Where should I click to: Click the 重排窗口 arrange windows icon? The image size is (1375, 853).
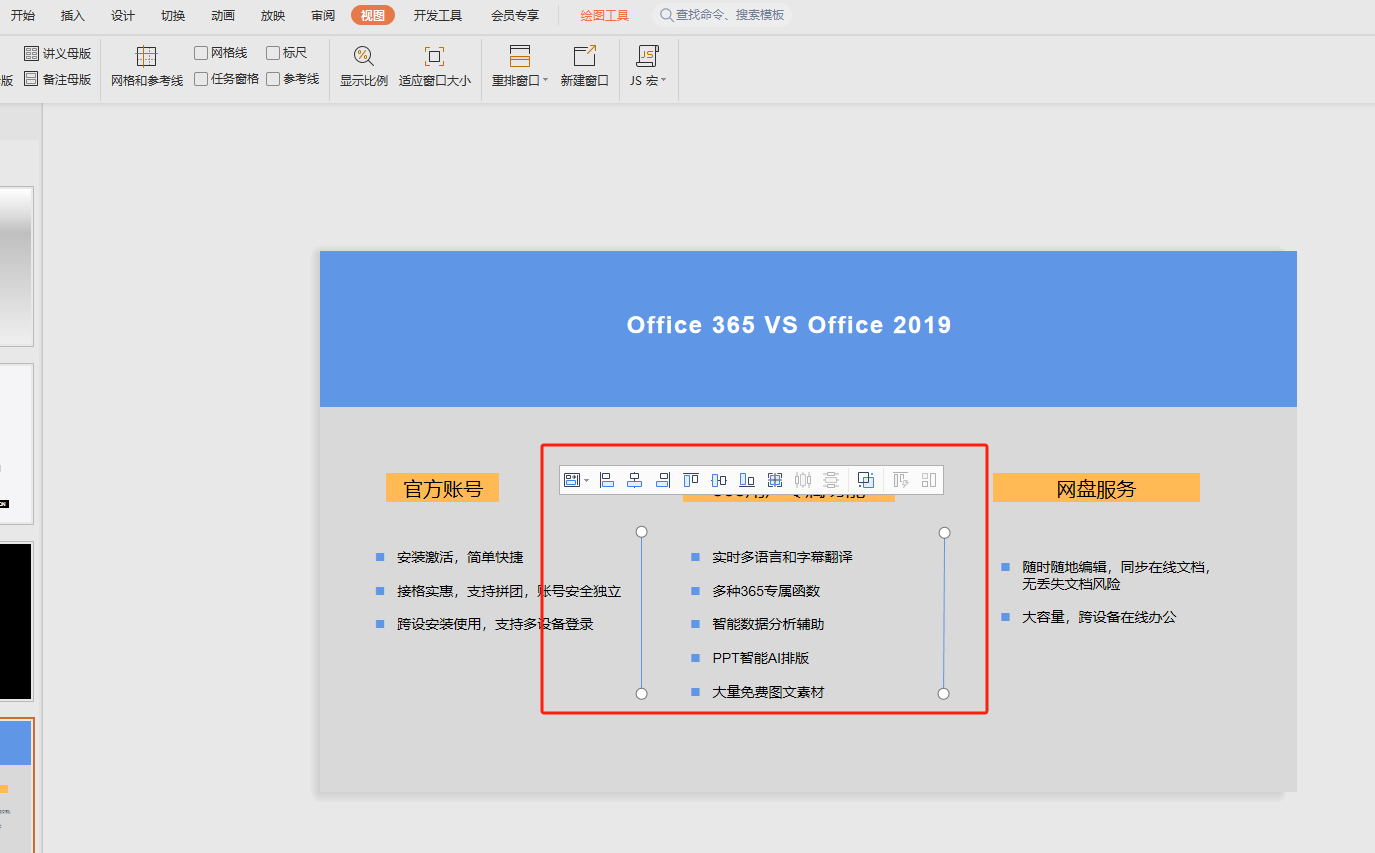519,56
